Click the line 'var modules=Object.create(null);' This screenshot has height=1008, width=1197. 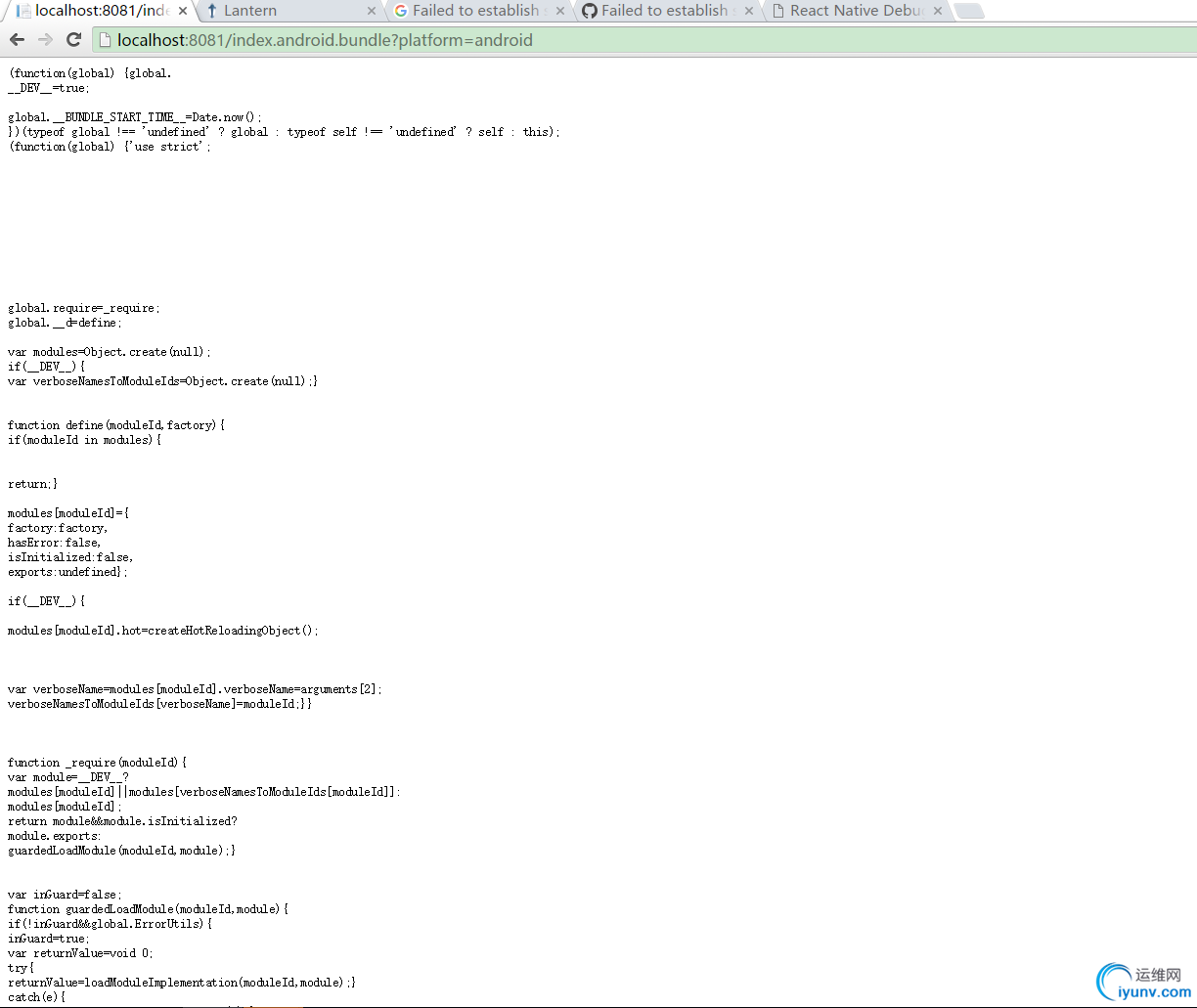(x=110, y=352)
